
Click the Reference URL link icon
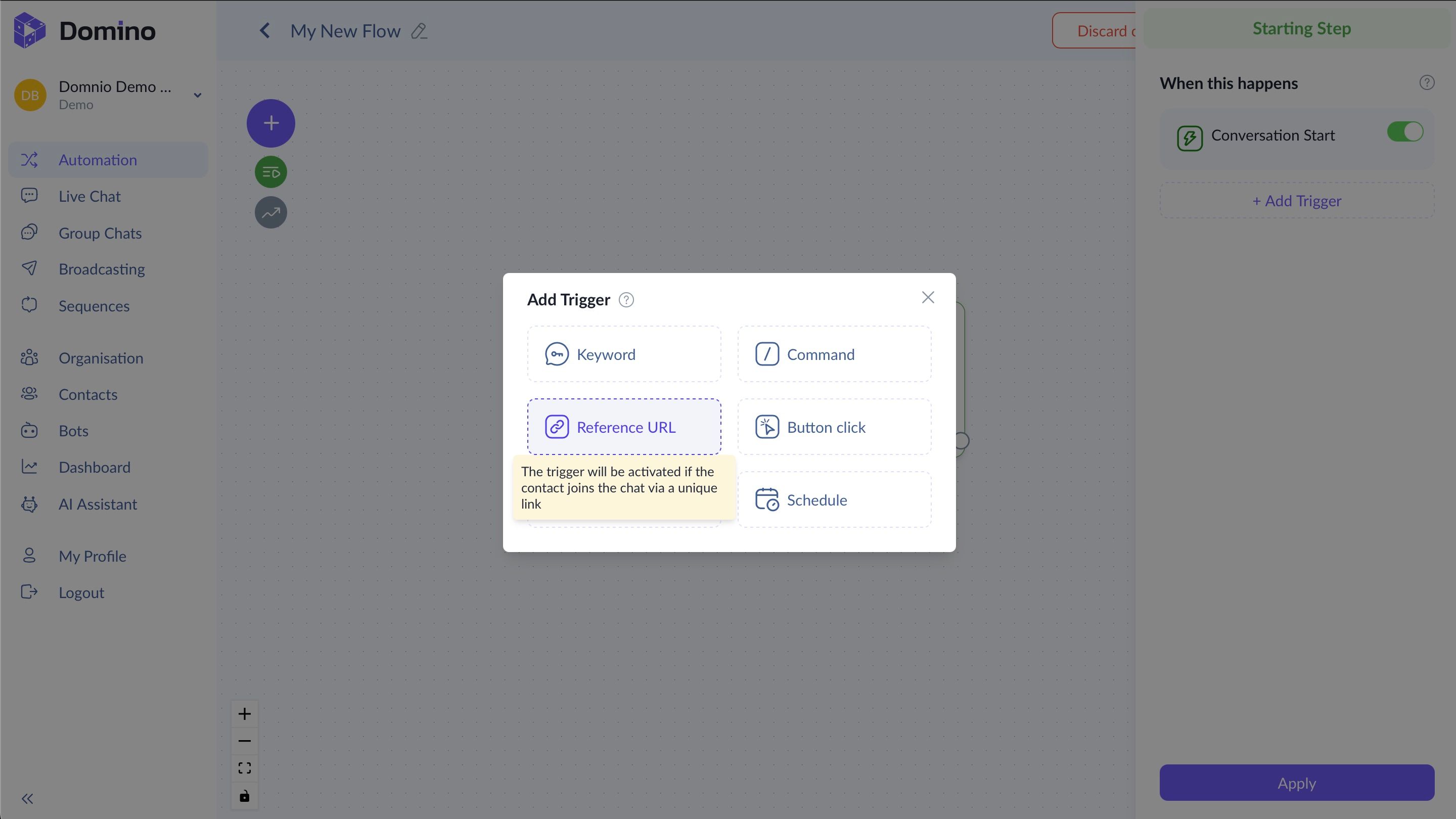[x=556, y=427]
